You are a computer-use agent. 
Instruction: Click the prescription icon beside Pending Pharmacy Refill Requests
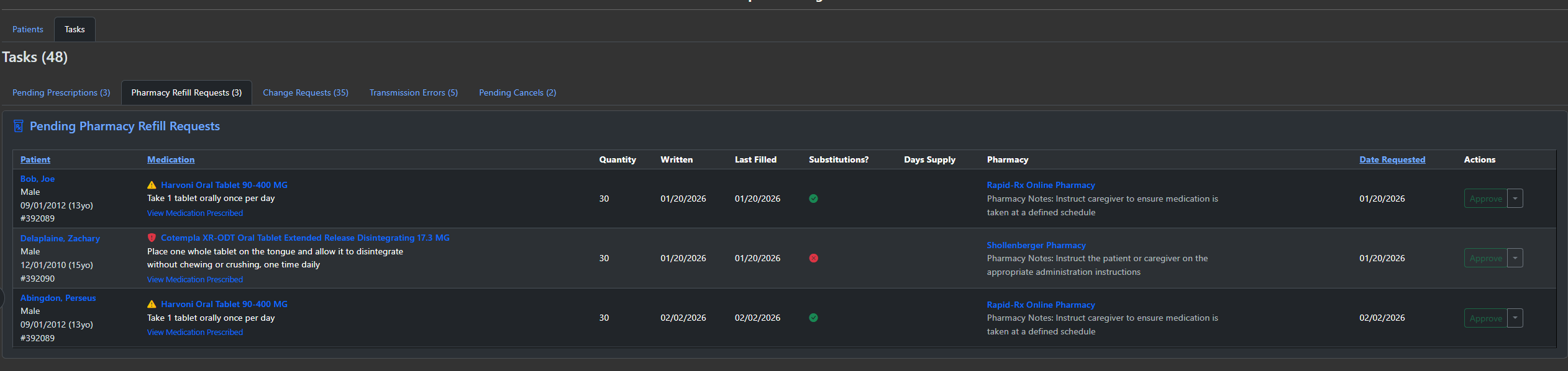click(18, 127)
